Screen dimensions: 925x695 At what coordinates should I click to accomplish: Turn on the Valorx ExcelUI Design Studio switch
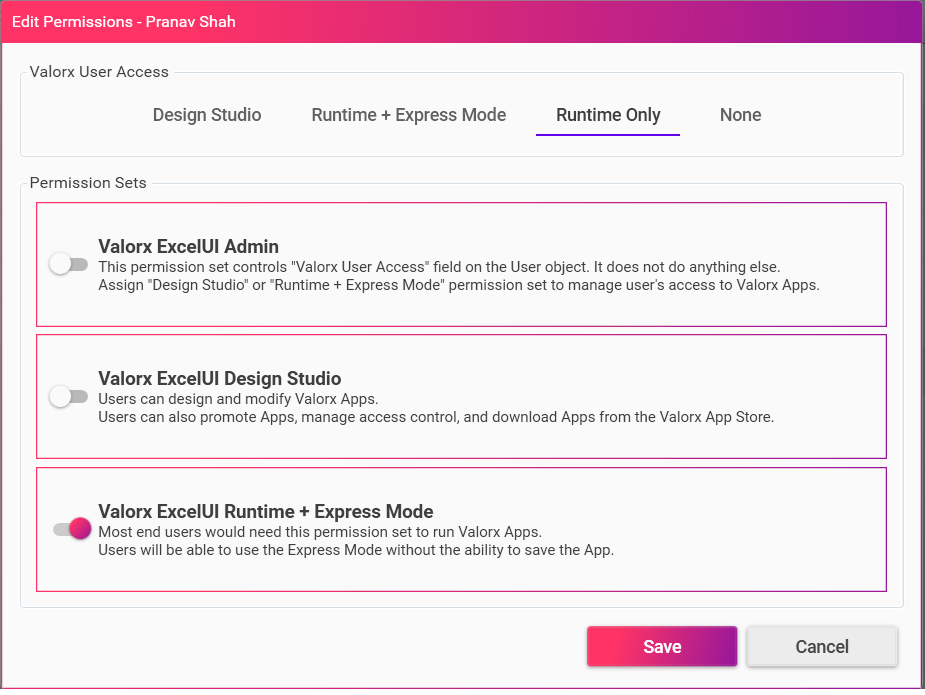[x=69, y=396]
